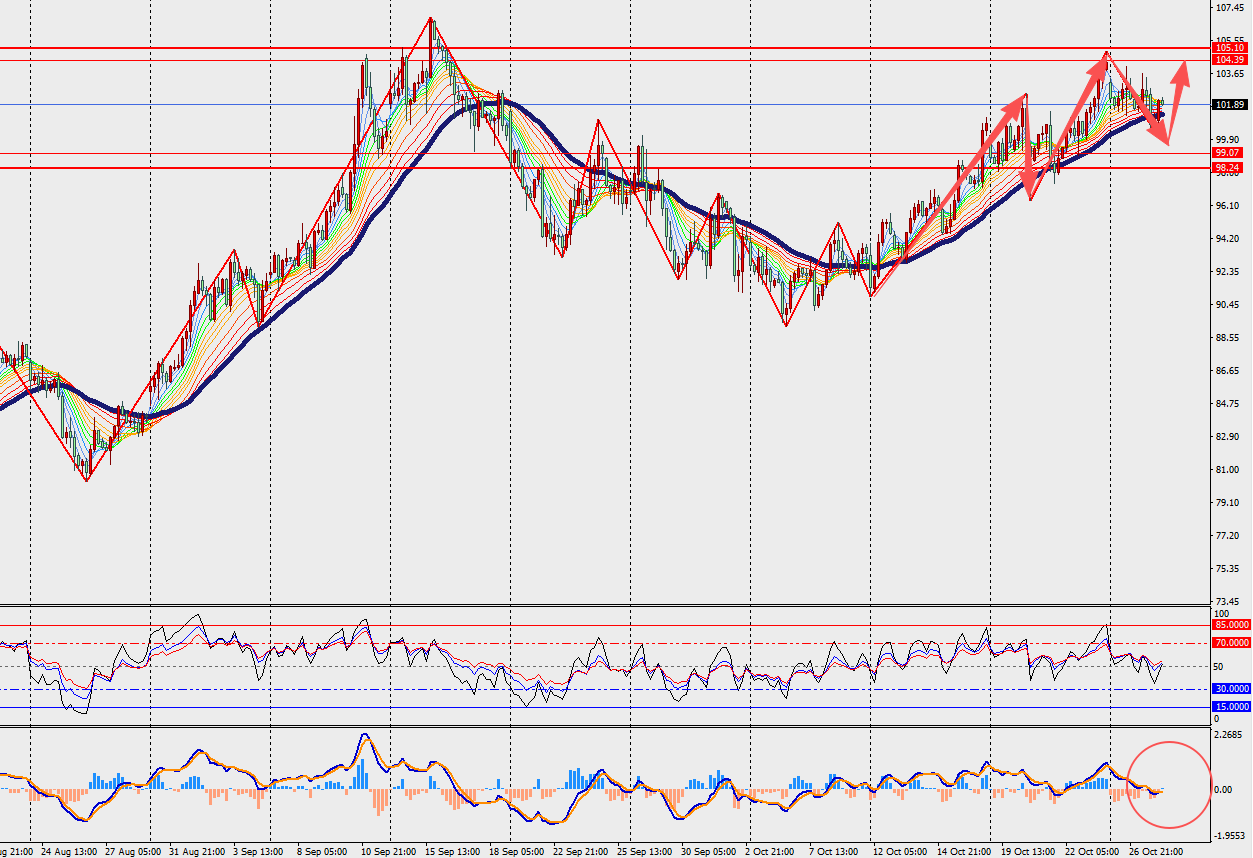This screenshot has width=1253, height=858.
Task: Click the 26 Oct 21:00 time label
Action: pos(1158,851)
